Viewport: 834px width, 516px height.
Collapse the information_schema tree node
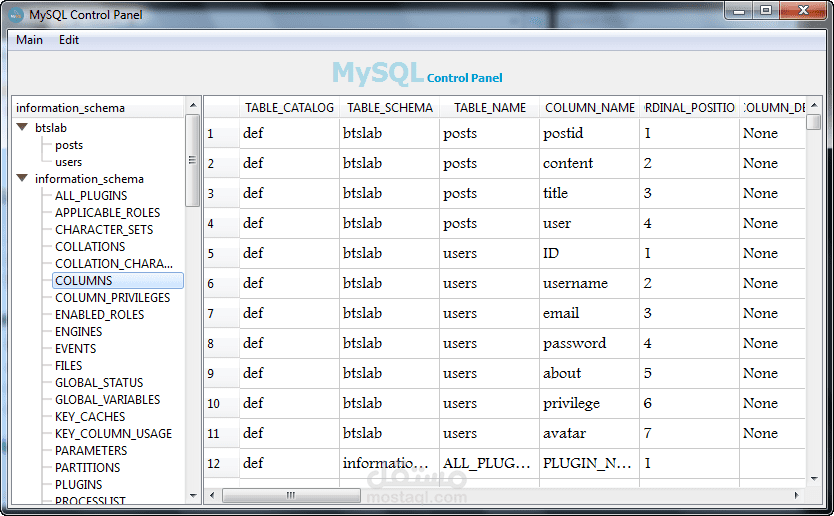pyautogui.click(x=22, y=178)
